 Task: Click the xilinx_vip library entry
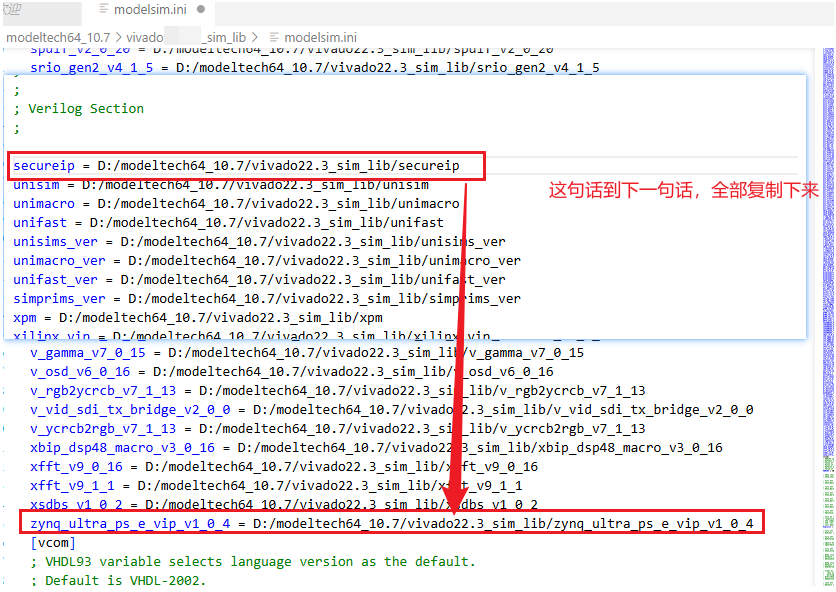55,336
